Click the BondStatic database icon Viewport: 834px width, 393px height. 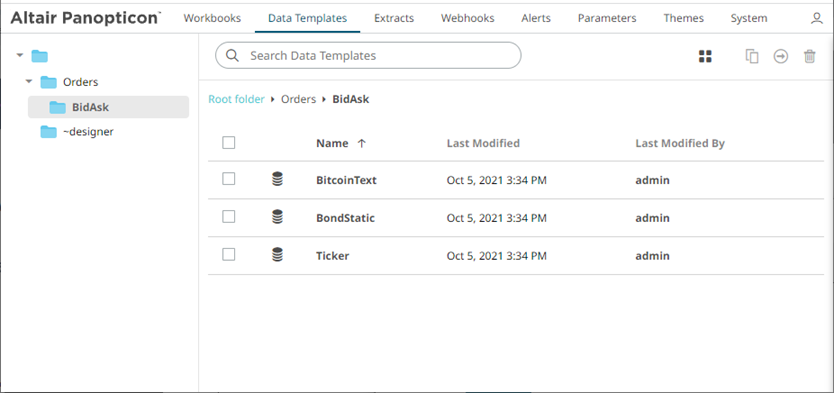pyautogui.click(x=277, y=217)
